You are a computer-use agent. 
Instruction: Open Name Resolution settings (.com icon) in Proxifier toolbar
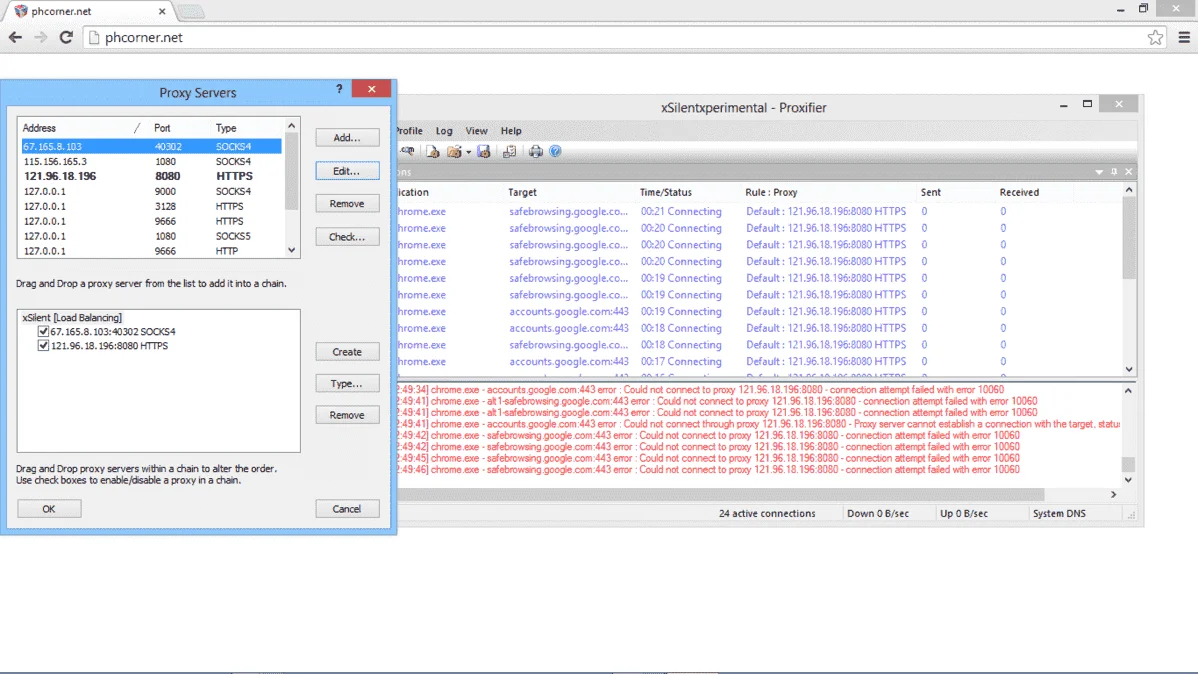tap(407, 151)
